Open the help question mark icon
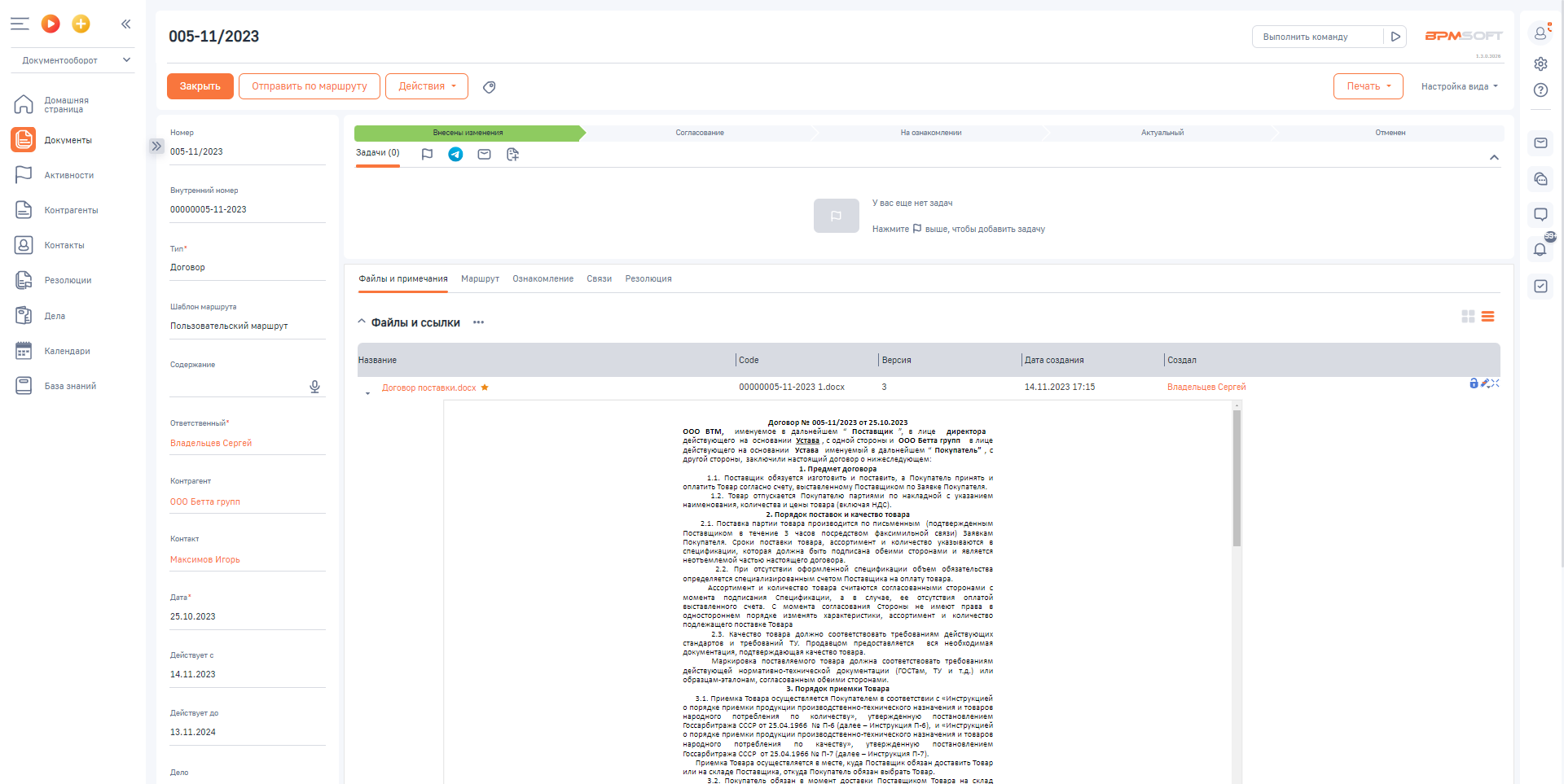The width and height of the screenshot is (1564, 784). pos(1540,90)
